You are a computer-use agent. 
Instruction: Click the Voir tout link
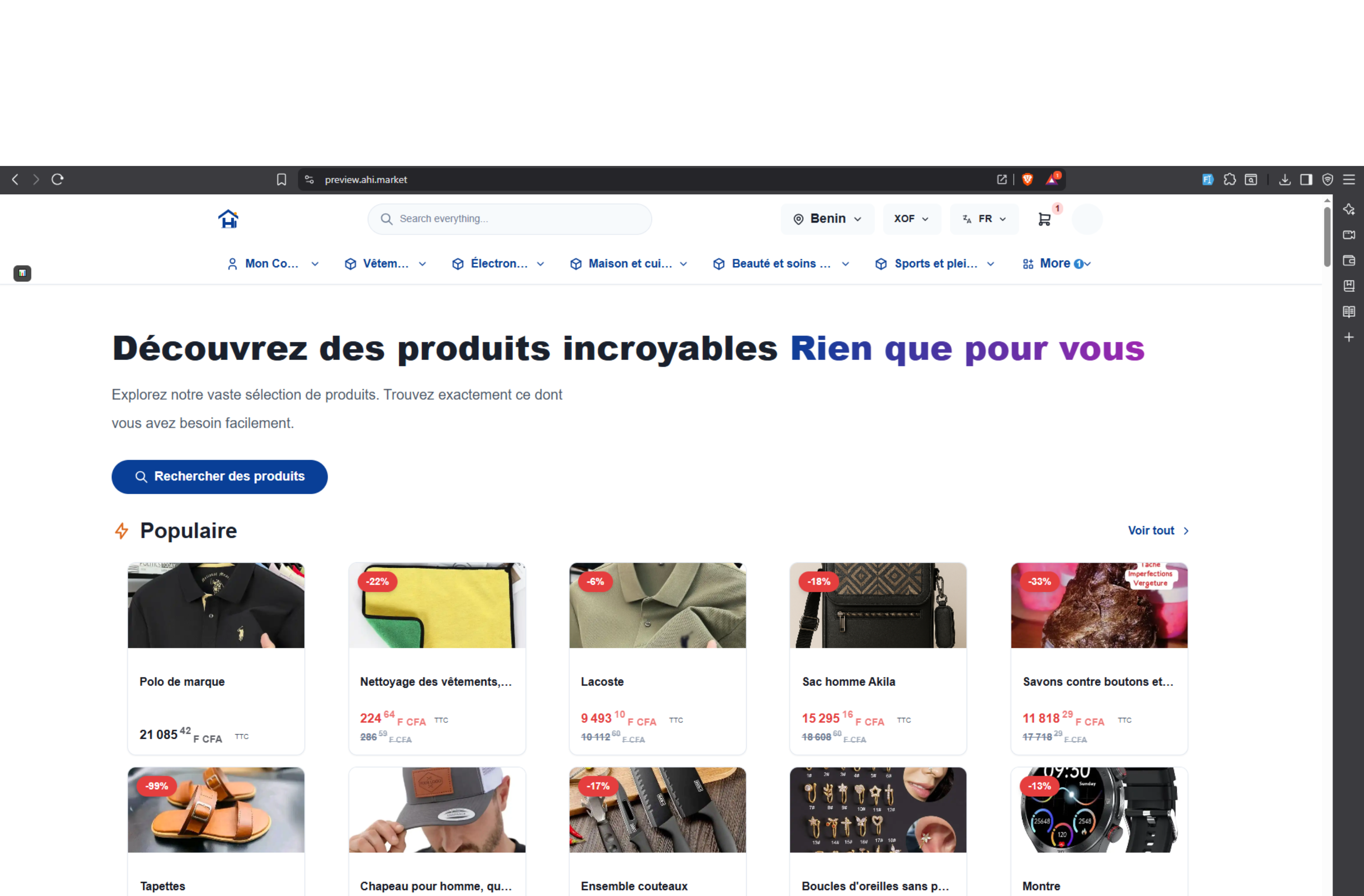1158,531
